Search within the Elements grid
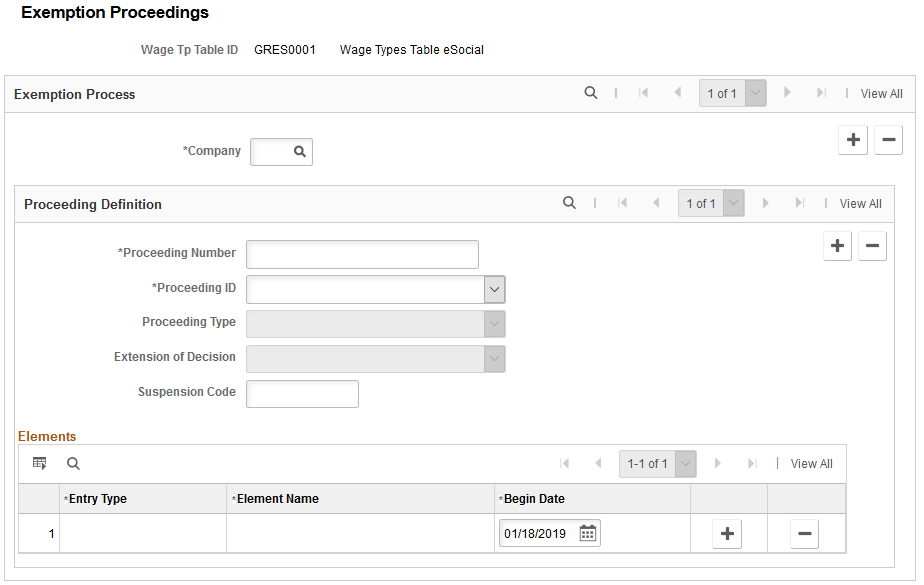924x585 pixels. point(73,464)
